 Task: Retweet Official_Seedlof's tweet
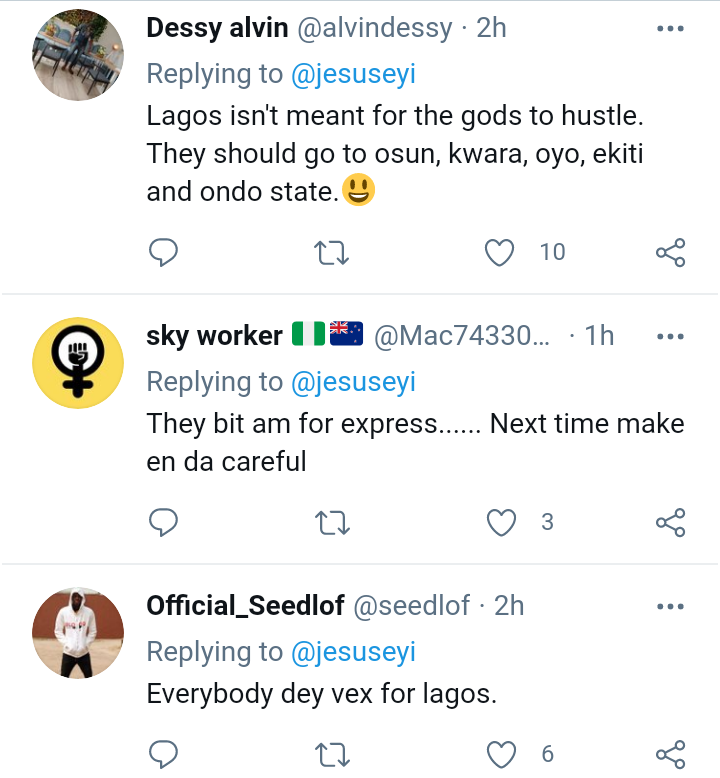[x=332, y=755]
